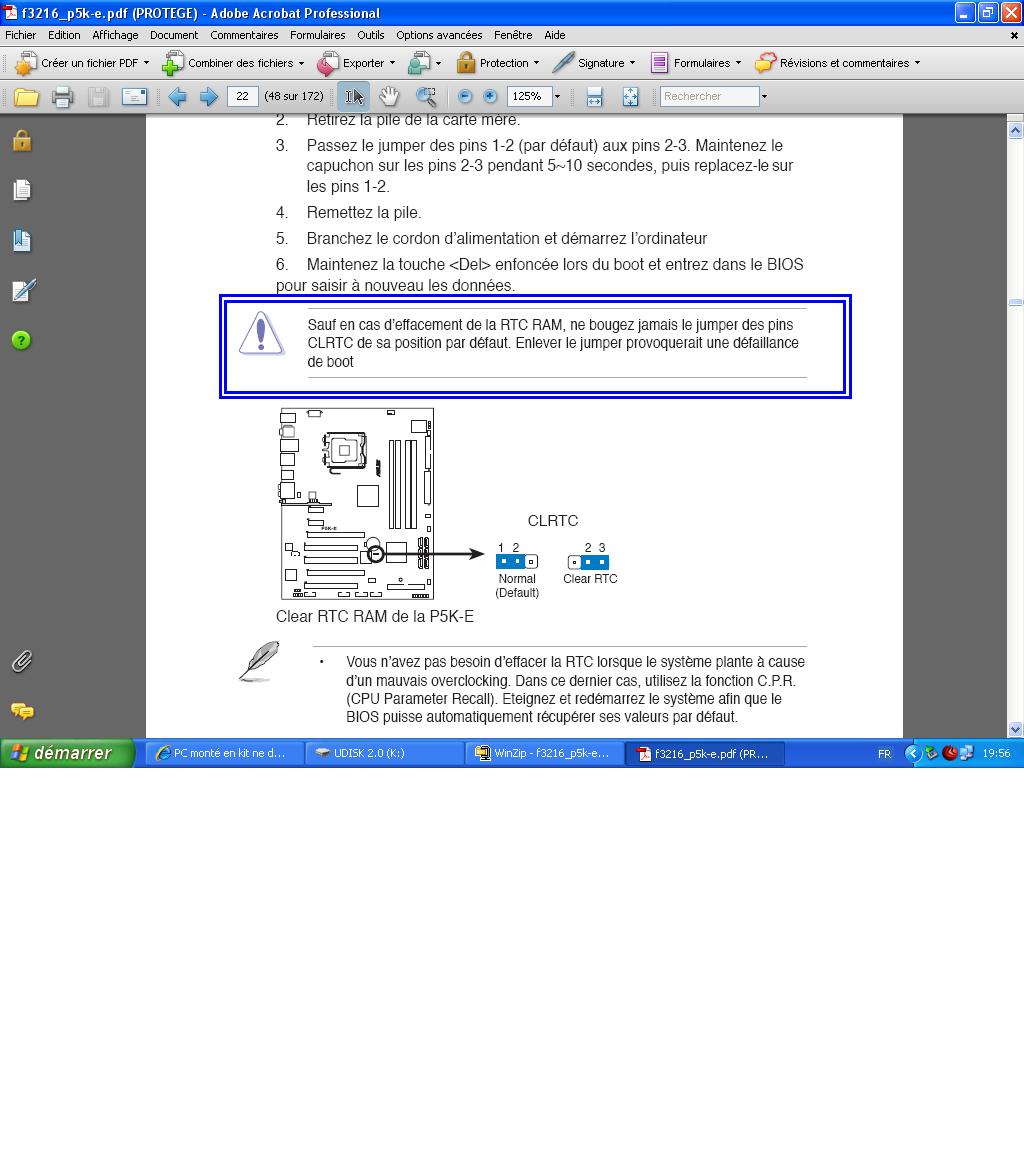Click the fit width icon

594,97
